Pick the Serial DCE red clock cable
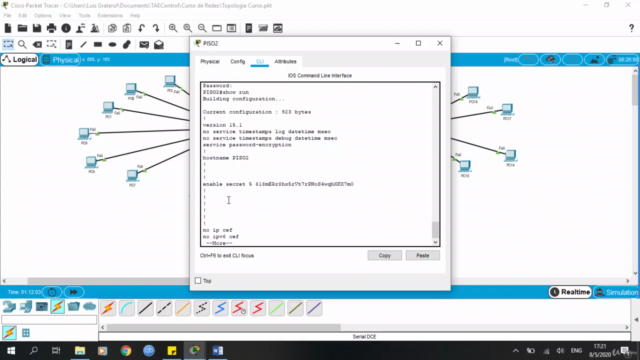Viewport: 640px width, 360px height. pyautogui.click(x=239, y=308)
